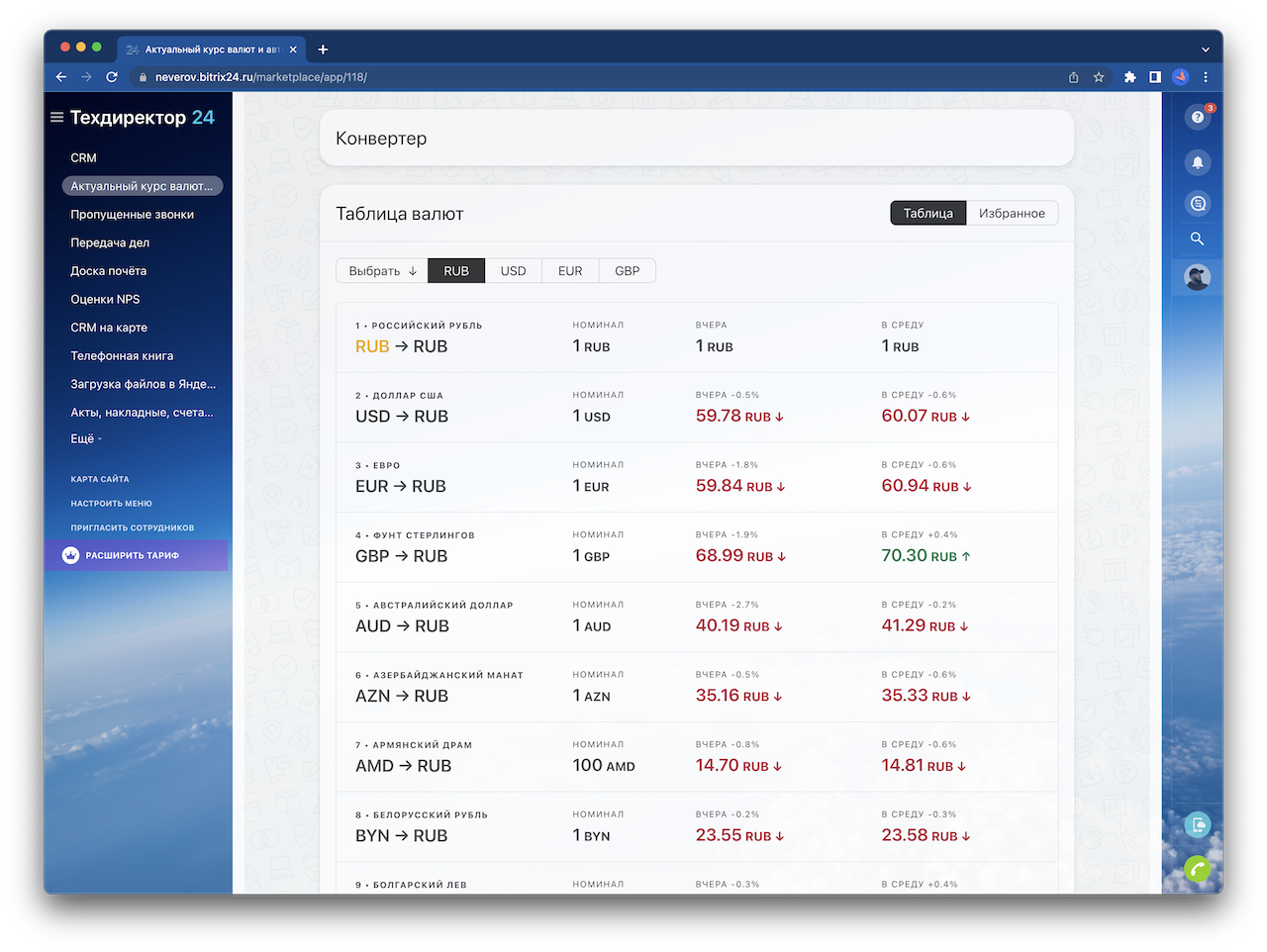Bookmark this page with the star icon
1267x952 pixels.
(1099, 77)
